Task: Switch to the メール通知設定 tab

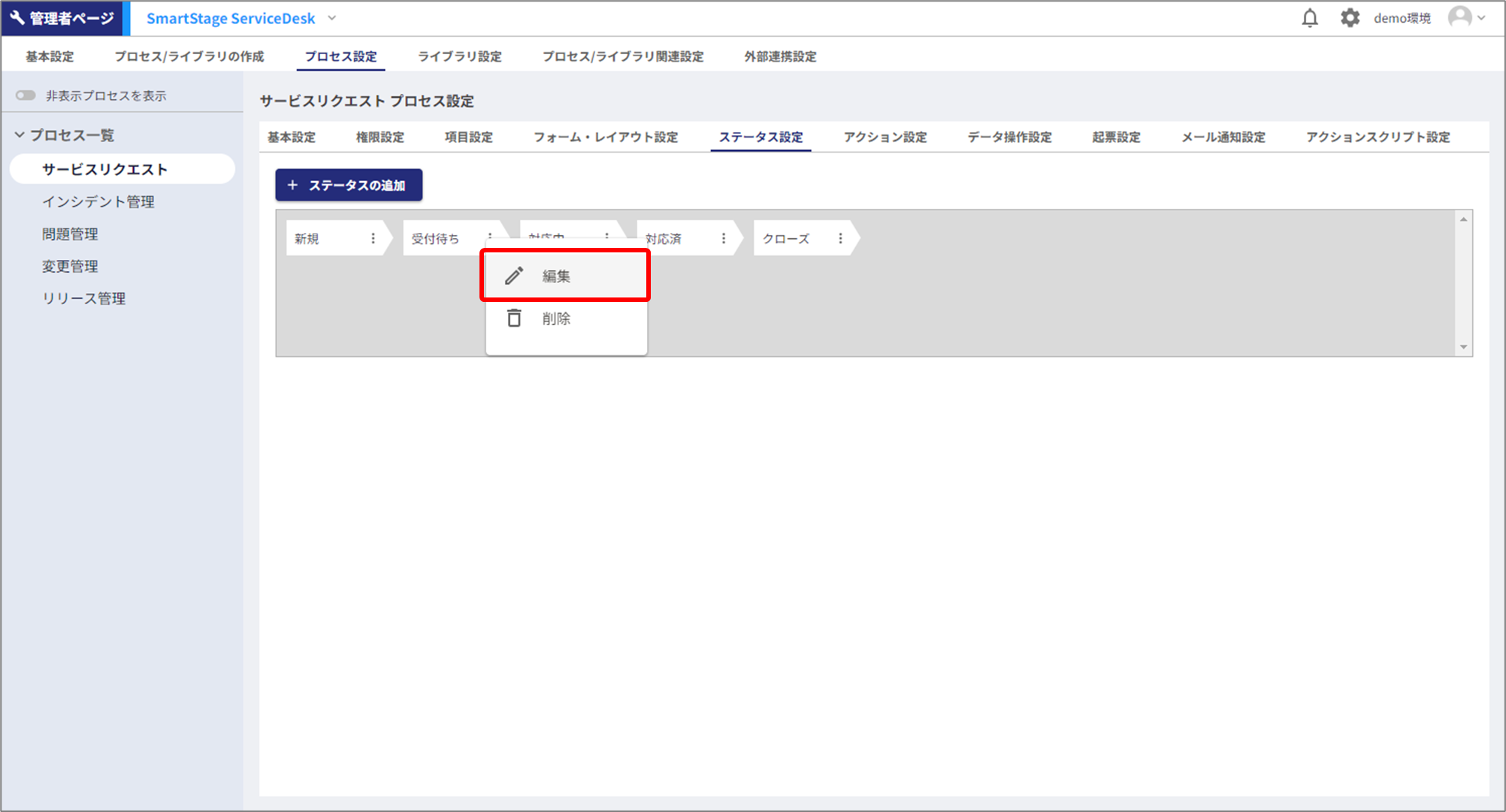Action: click(1223, 137)
